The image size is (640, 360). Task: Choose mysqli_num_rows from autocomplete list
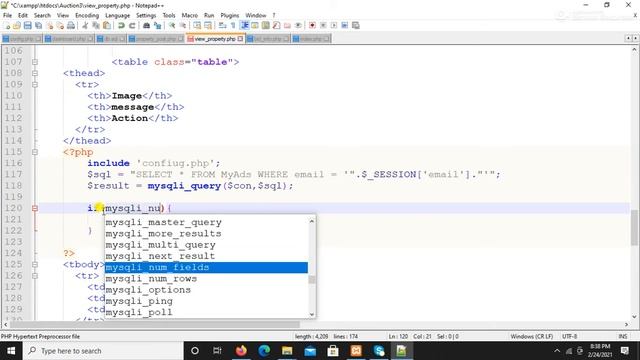[151, 279]
